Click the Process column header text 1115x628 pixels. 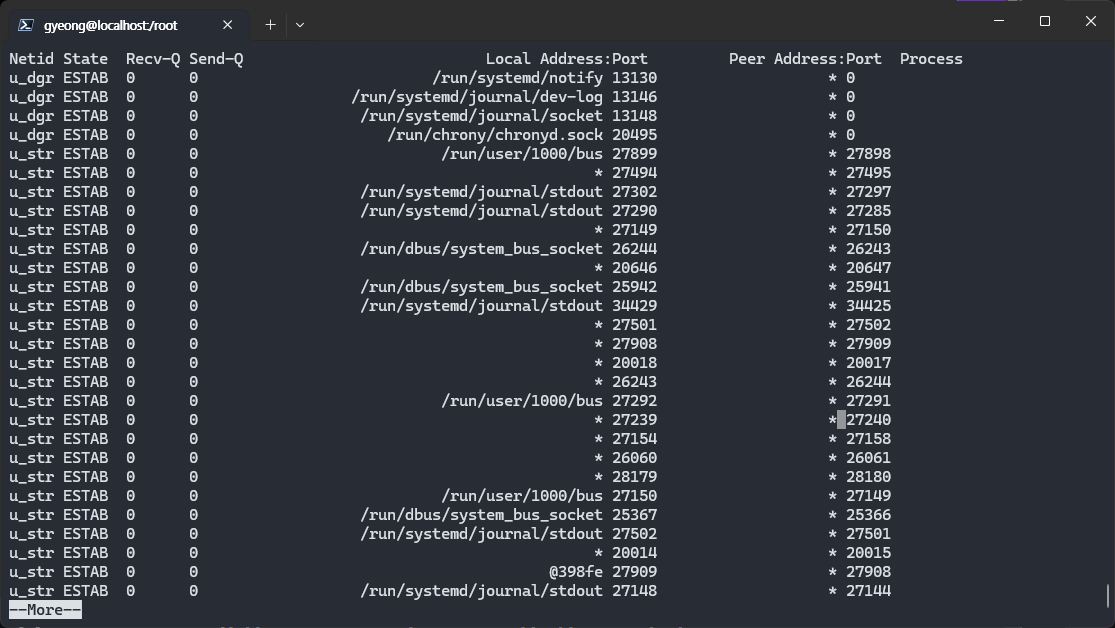click(930, 59)
